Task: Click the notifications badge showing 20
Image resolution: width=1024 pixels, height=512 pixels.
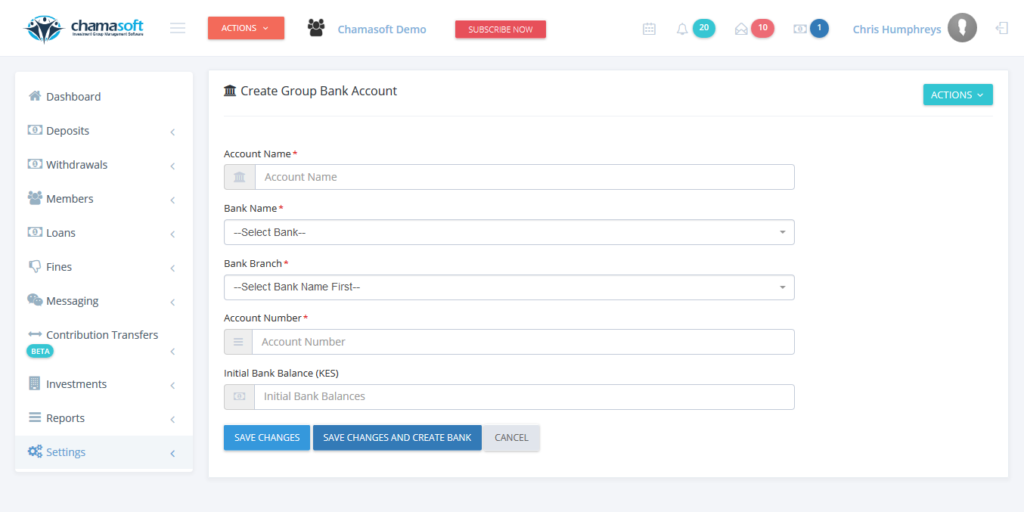Action: click(703, 28)
